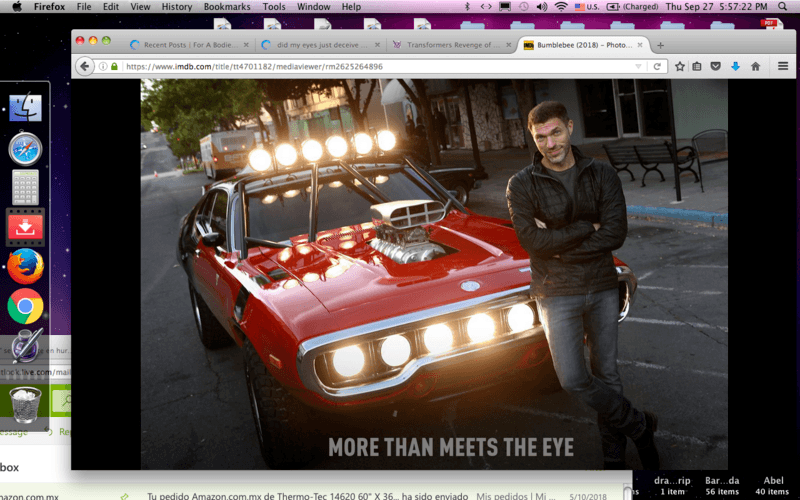
Task: Open Spotlight search magnifier
Action: (782, 7)
